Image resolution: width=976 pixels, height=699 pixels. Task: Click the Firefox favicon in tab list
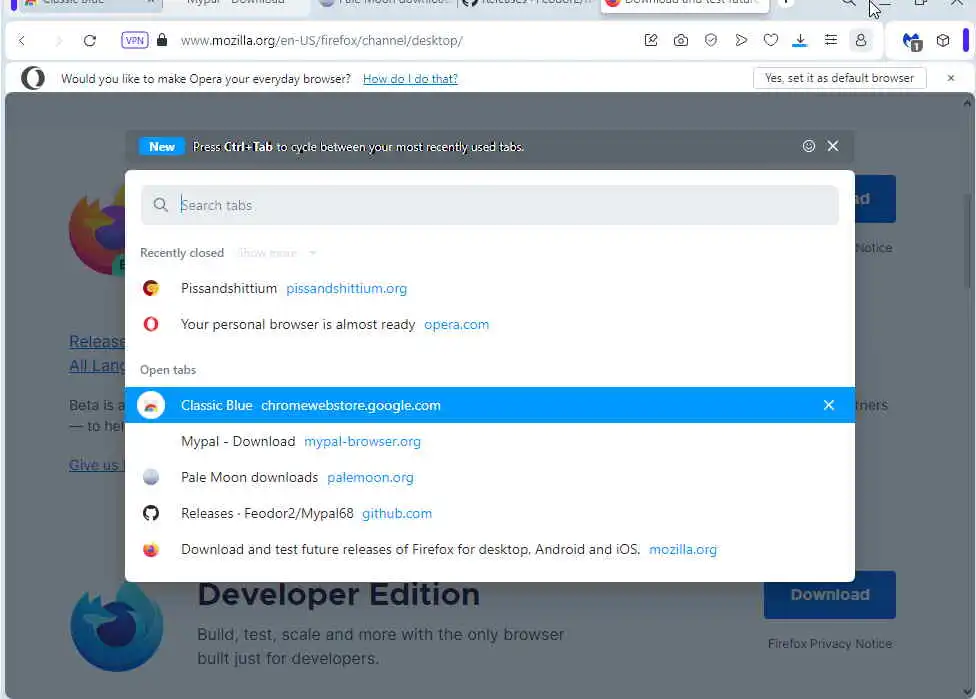[x=151, y=550]
